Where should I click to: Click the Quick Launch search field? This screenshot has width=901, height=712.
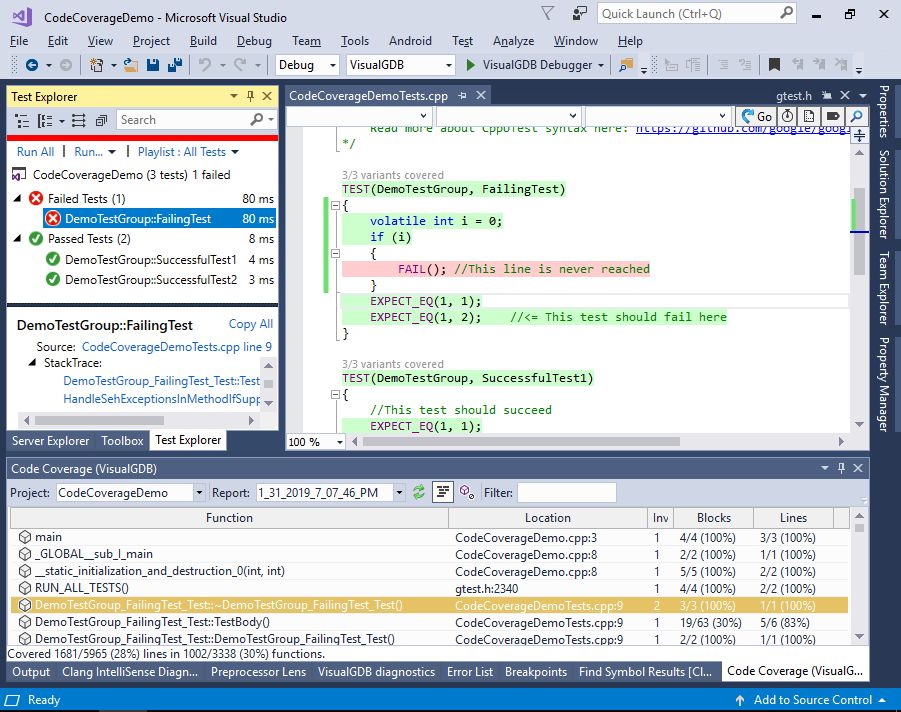[696, 14]
